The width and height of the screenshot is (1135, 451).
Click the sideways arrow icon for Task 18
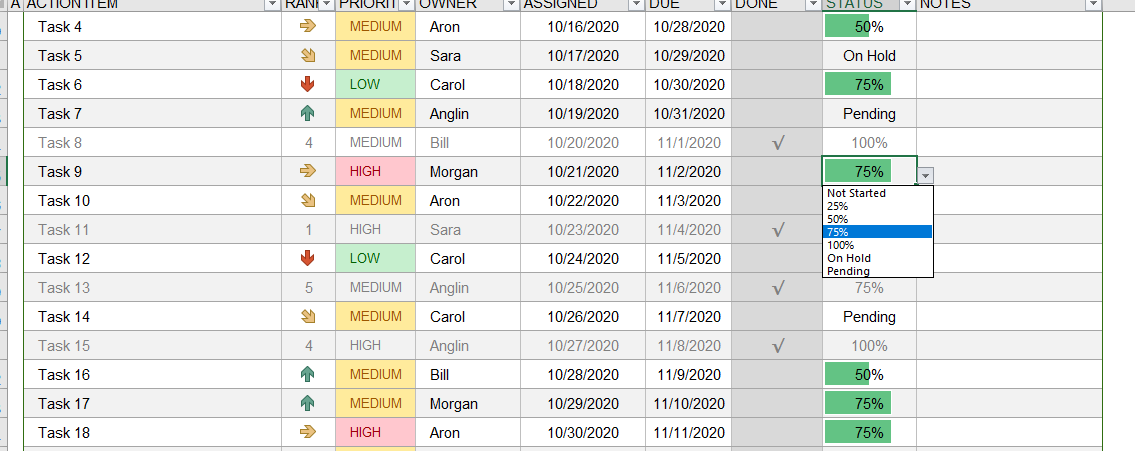coord(308,432)
